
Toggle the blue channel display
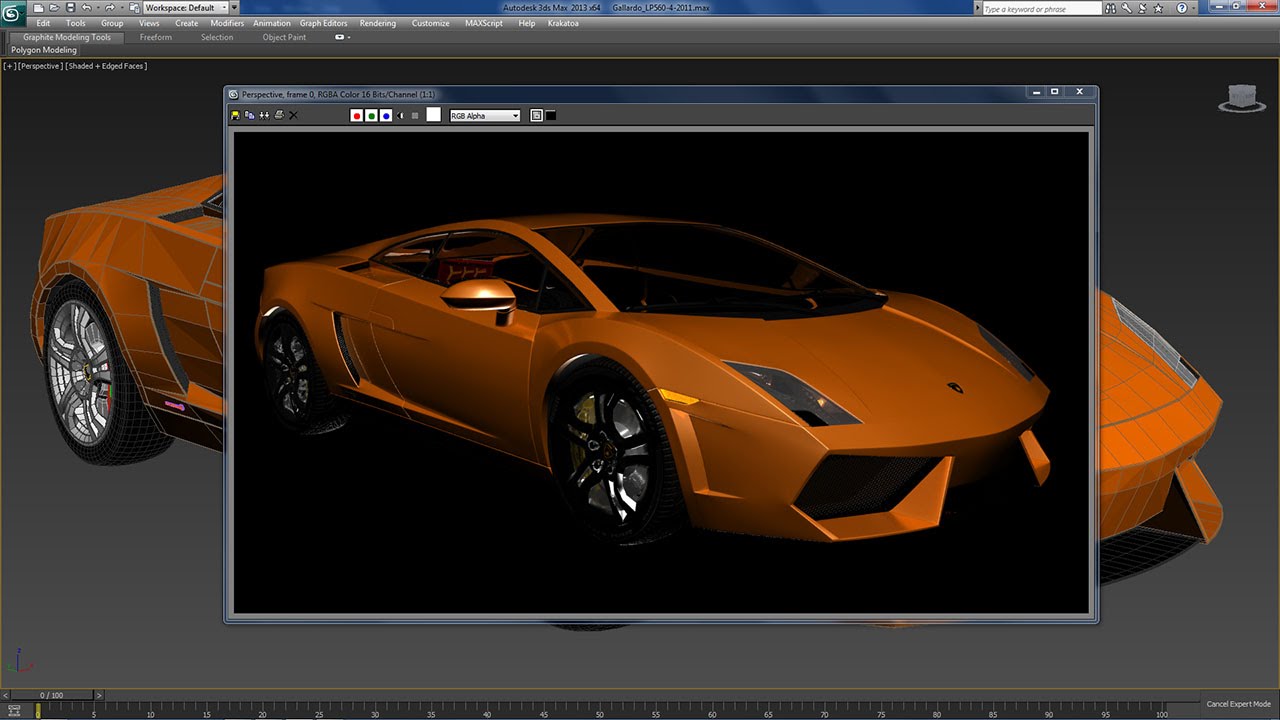click(386, 116)
